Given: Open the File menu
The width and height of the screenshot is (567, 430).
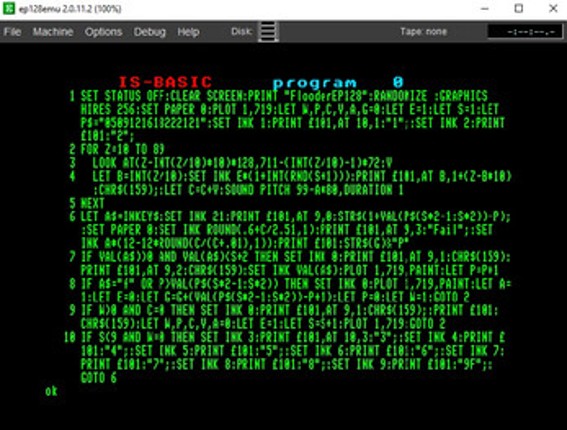Looking at the screenshot, I should 12,32.
